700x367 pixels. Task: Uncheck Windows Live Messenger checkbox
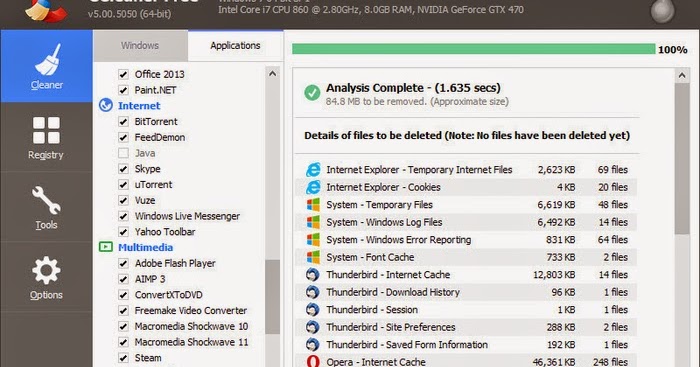point(123,216)
